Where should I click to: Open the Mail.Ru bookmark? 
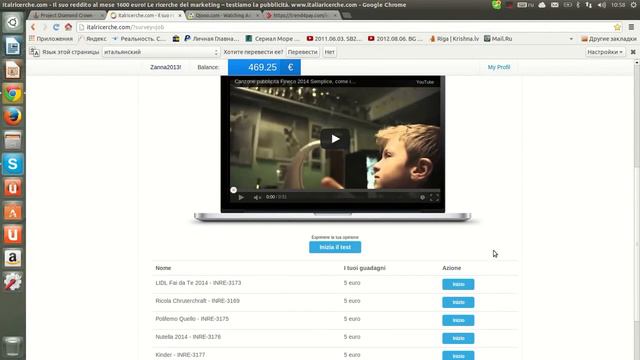[498, 39]
